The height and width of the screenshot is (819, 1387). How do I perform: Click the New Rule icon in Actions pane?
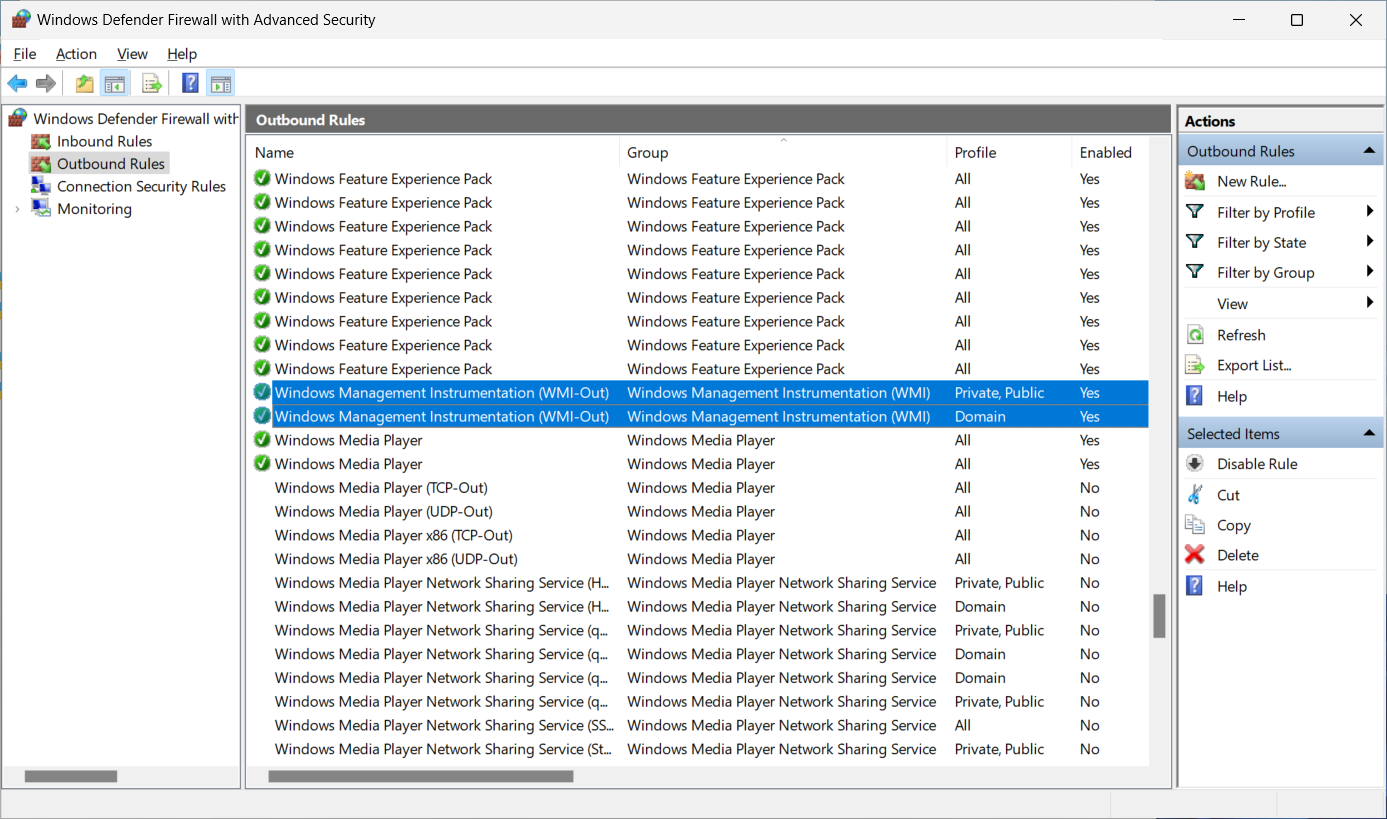pyautogui.click(x=1195, y=181)
